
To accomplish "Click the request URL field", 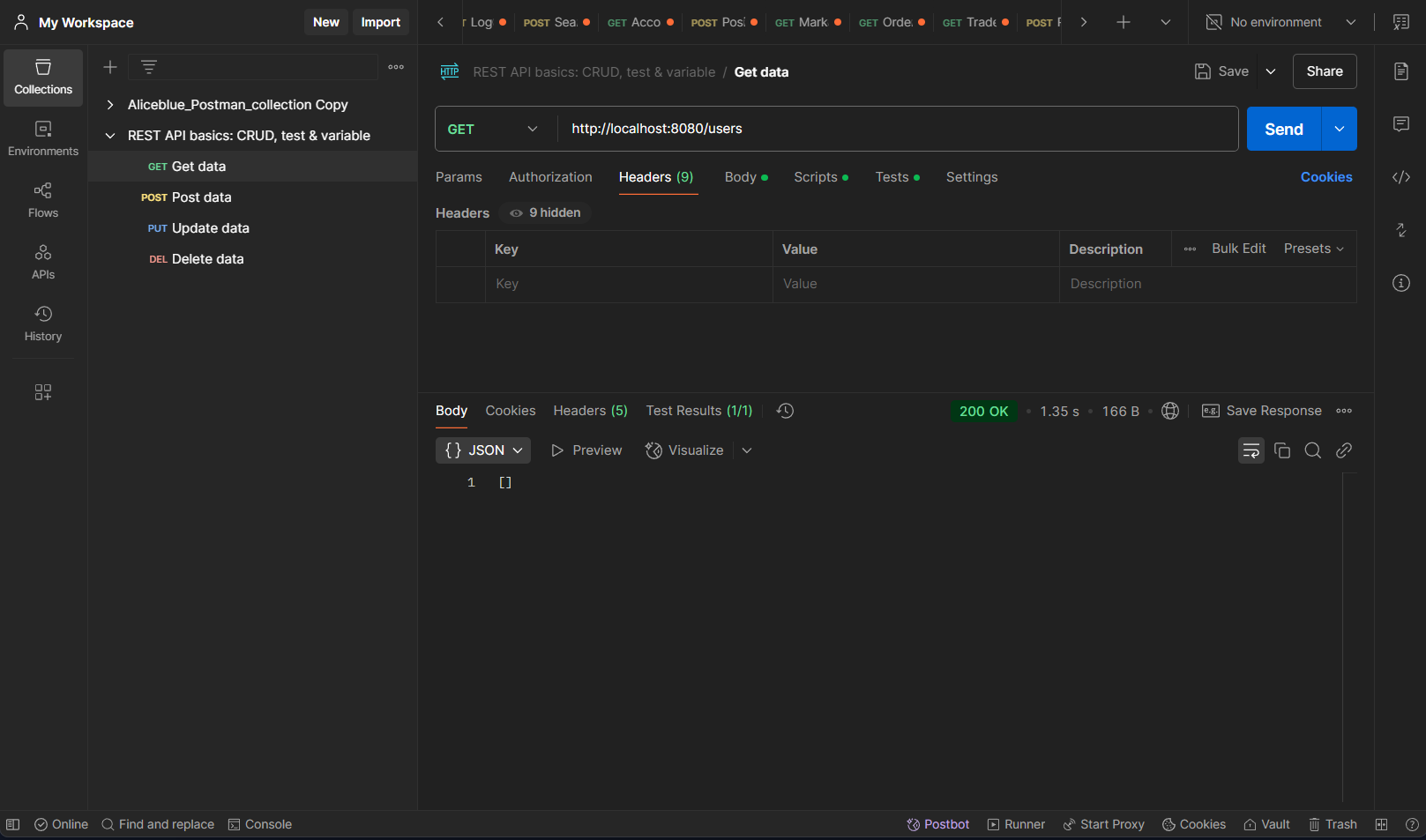I will tap(898, 129).
